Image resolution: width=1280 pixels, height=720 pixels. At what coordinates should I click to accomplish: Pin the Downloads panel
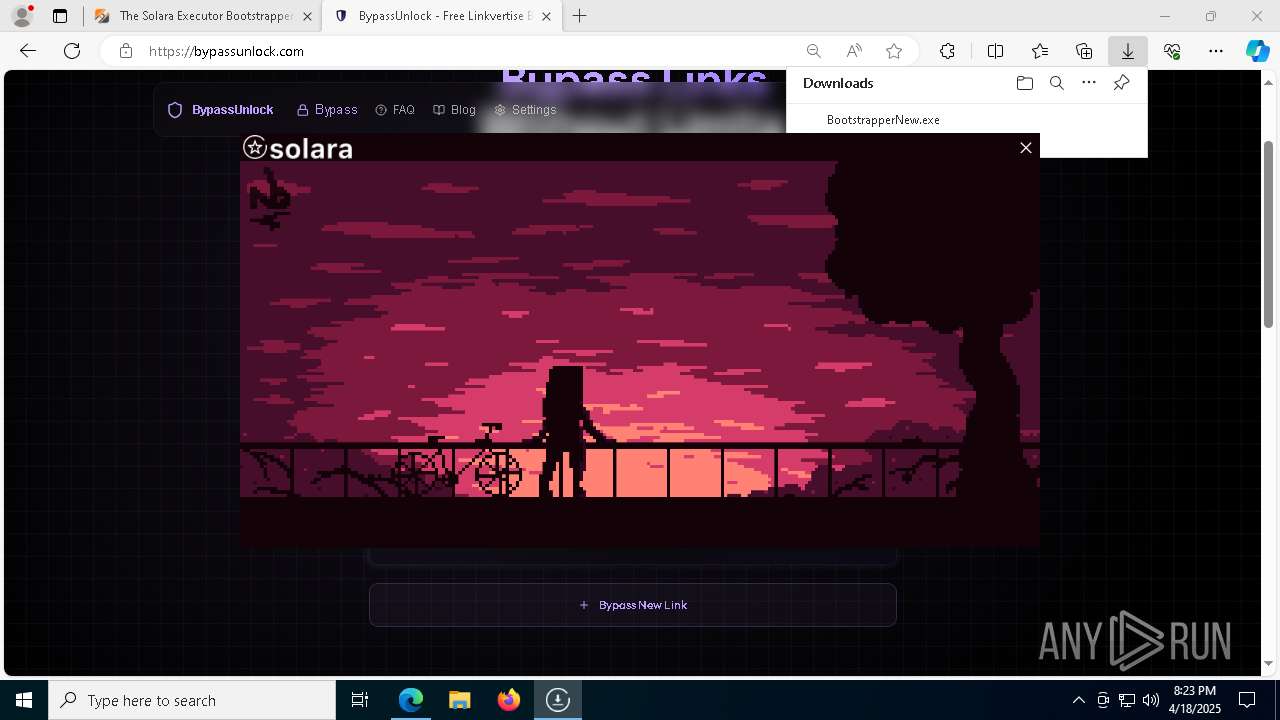(x=1121, y=83)
